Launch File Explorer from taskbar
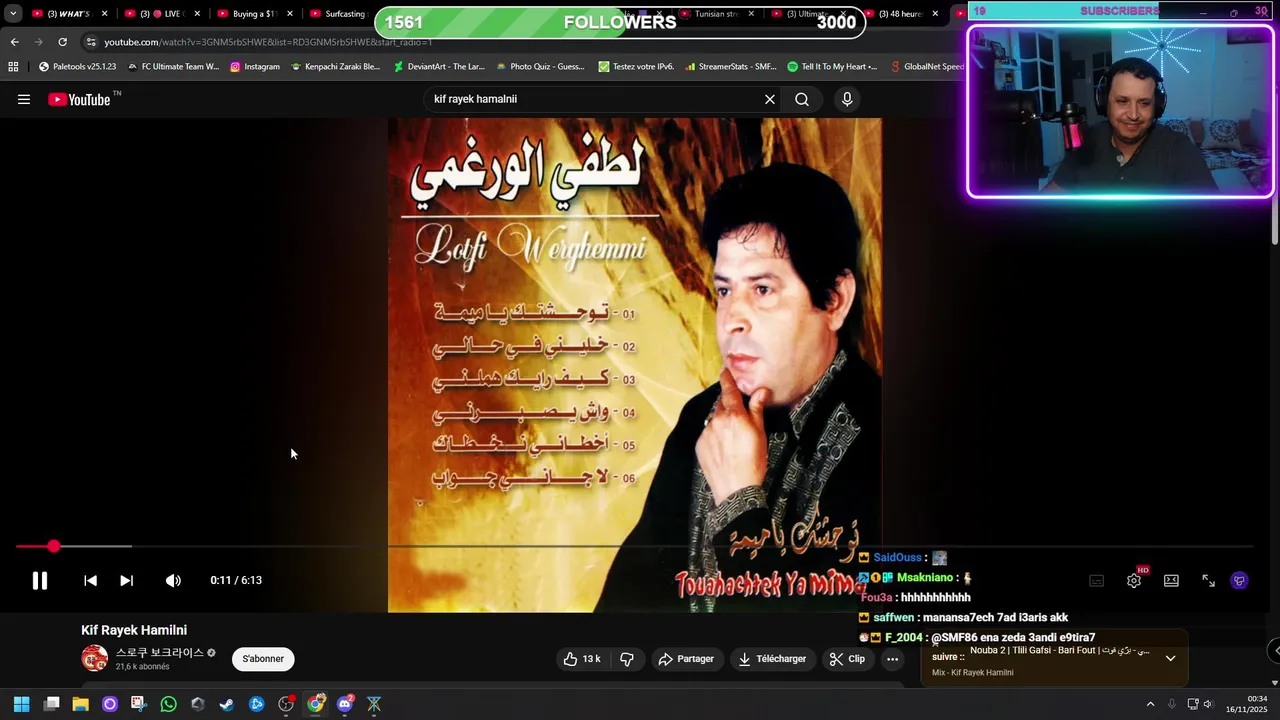 [80, 704]
